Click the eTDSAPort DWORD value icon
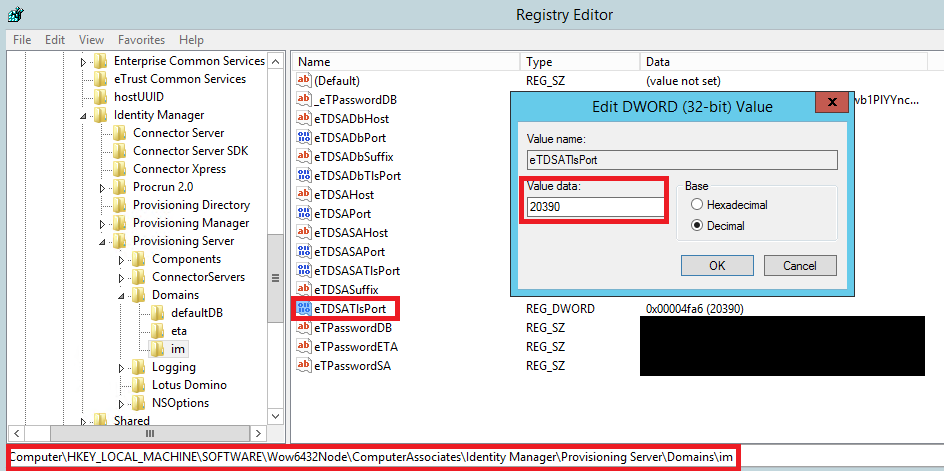The image size is (944, 471). pos(304,213)
